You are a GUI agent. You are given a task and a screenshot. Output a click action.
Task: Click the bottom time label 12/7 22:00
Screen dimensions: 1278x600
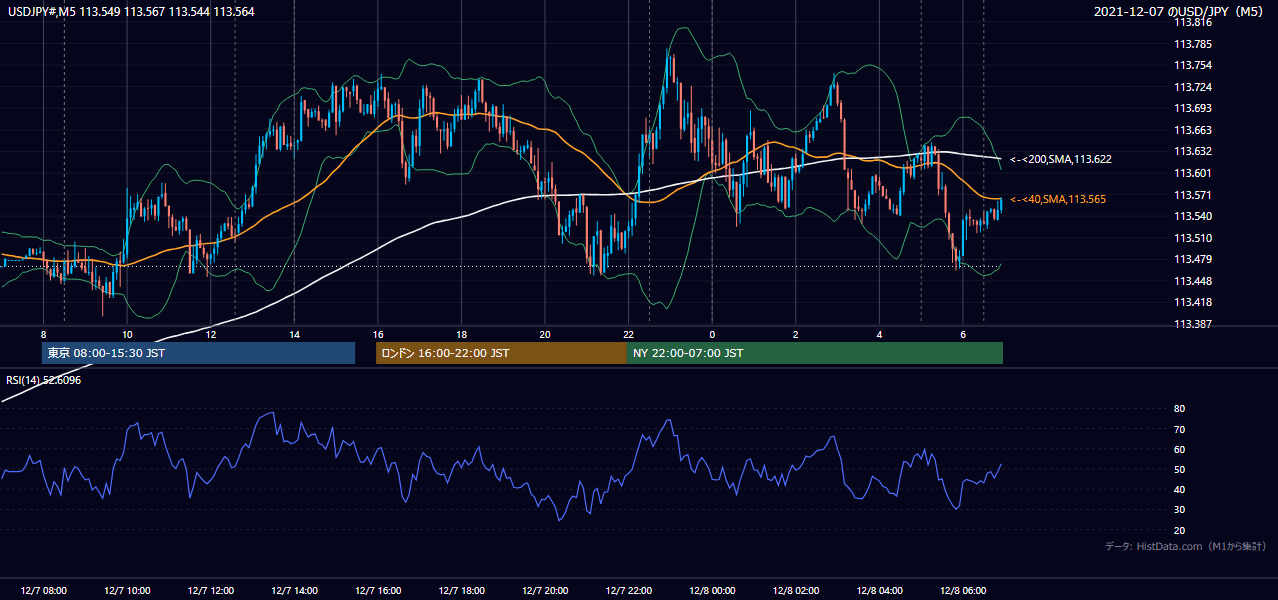coord(628,591)
